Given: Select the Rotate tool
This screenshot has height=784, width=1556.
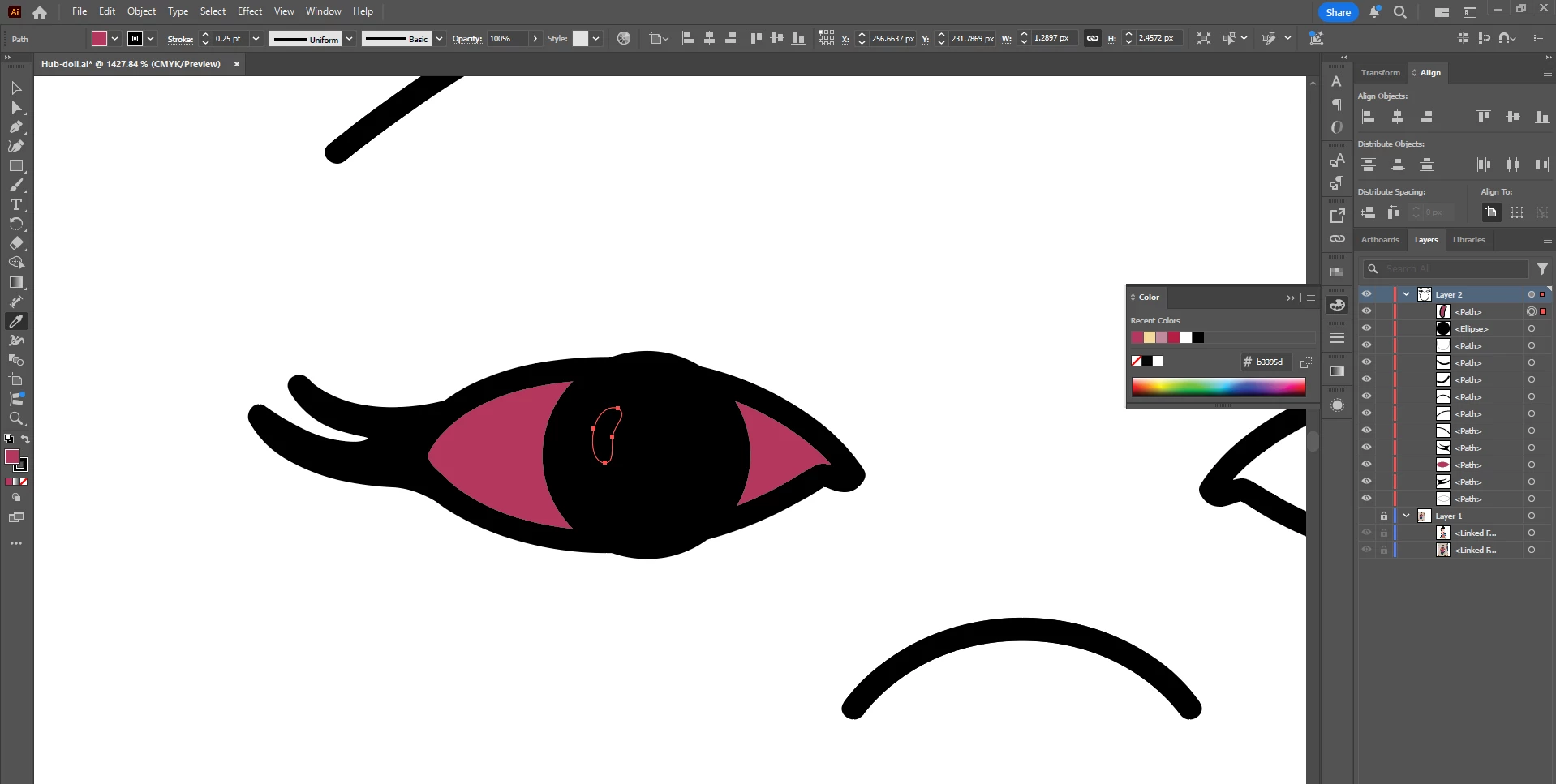Looking at the screenshot, I should click(16, 224).
